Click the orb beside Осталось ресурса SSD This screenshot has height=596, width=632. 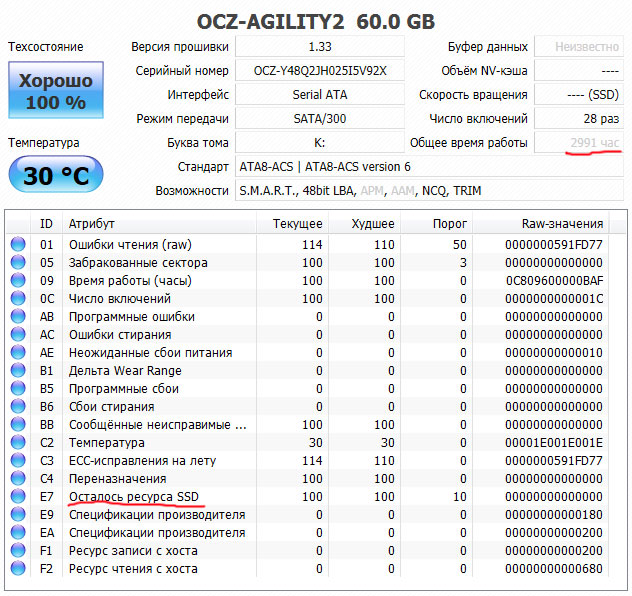(x=18, y=496)
